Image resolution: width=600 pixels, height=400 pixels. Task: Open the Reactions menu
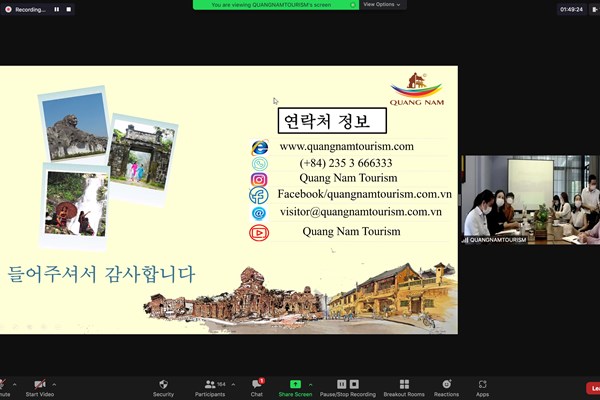tap(446, 388)
